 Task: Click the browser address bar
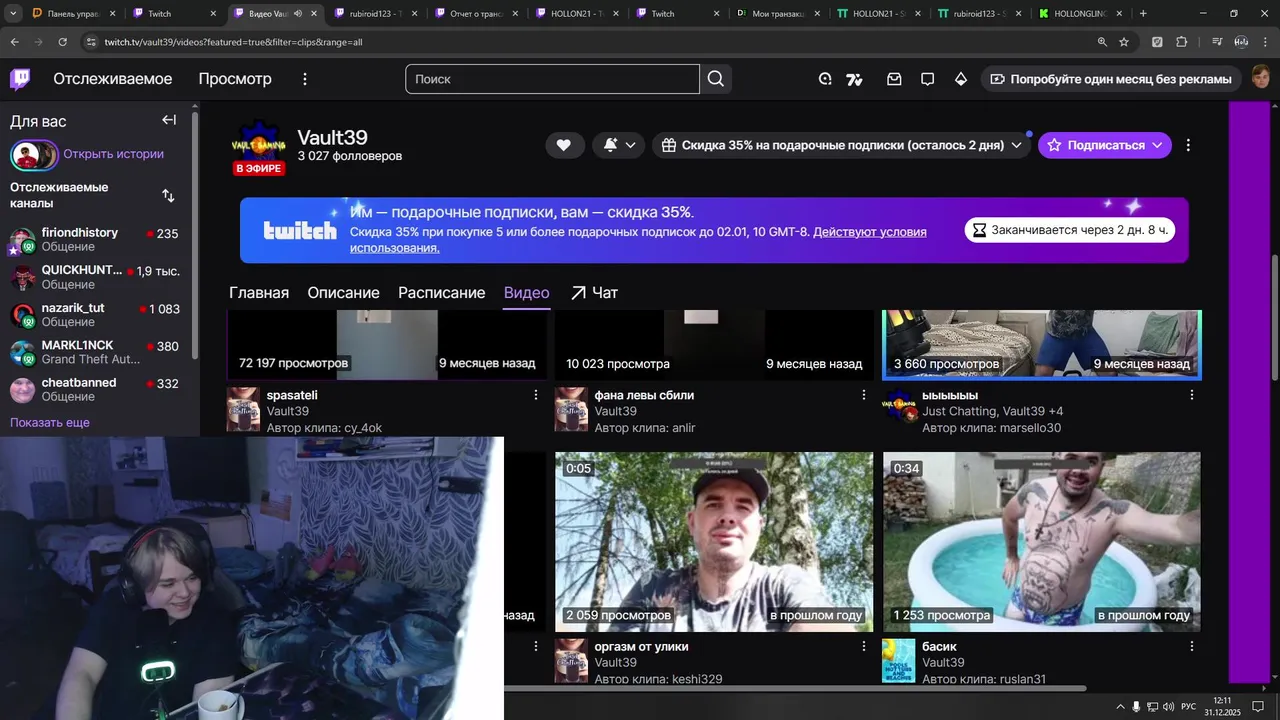click(590, 42)
